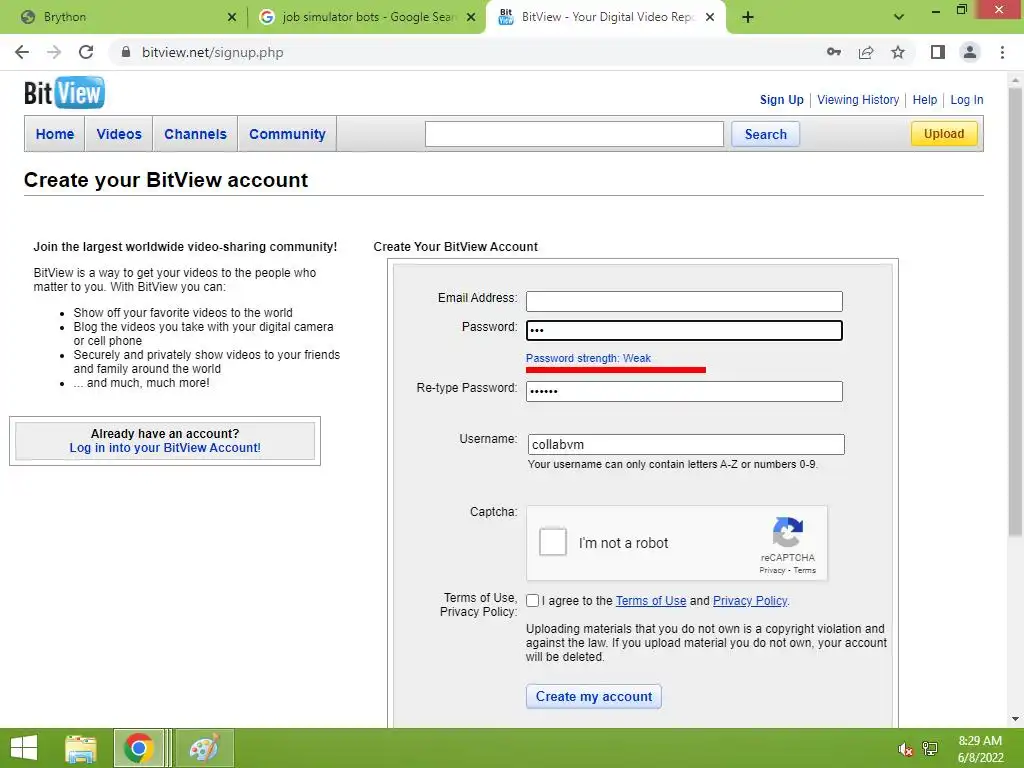Focus the Email Address field
Image resolution: width=1024 pixels, height=768 pixels.
point(684,301)
